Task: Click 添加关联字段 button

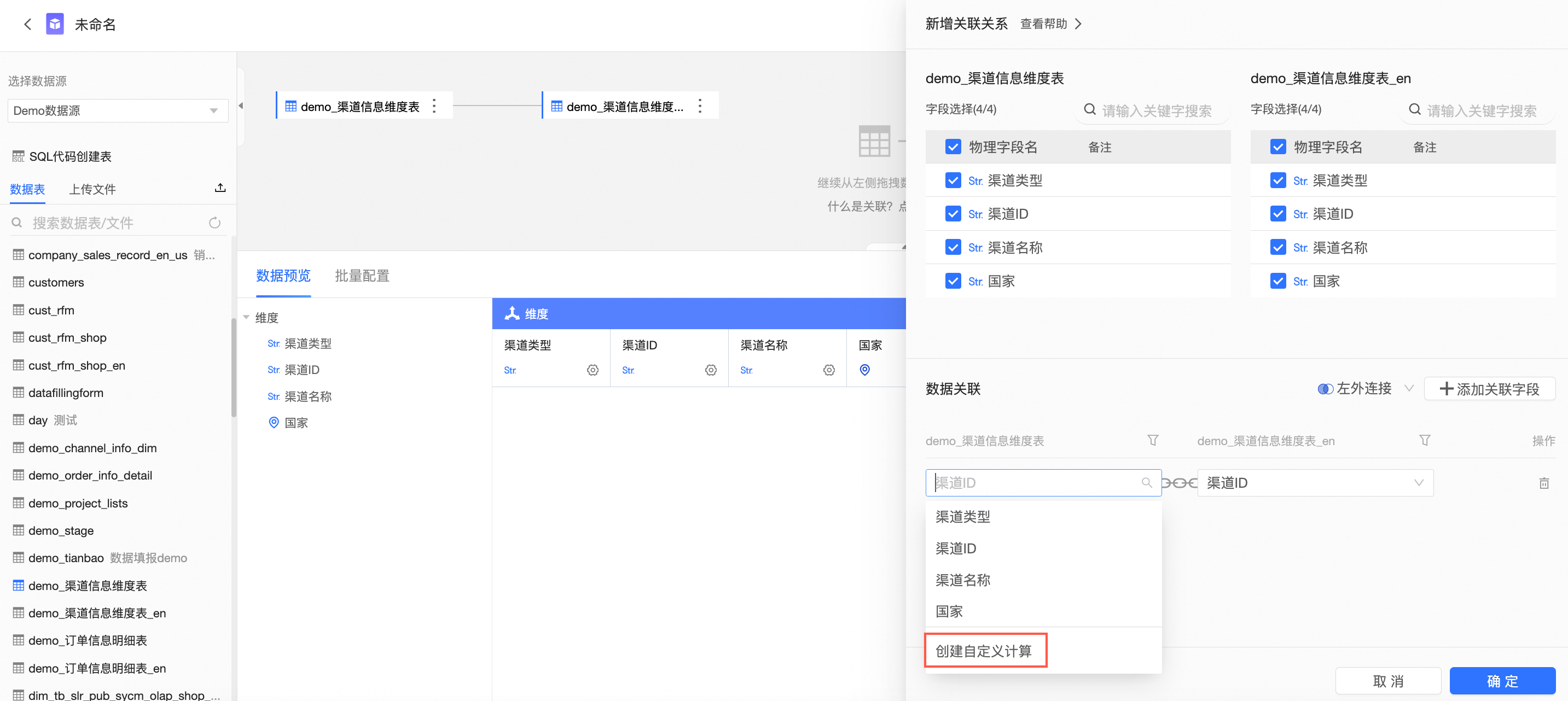Action: [x=1489, y=389]
